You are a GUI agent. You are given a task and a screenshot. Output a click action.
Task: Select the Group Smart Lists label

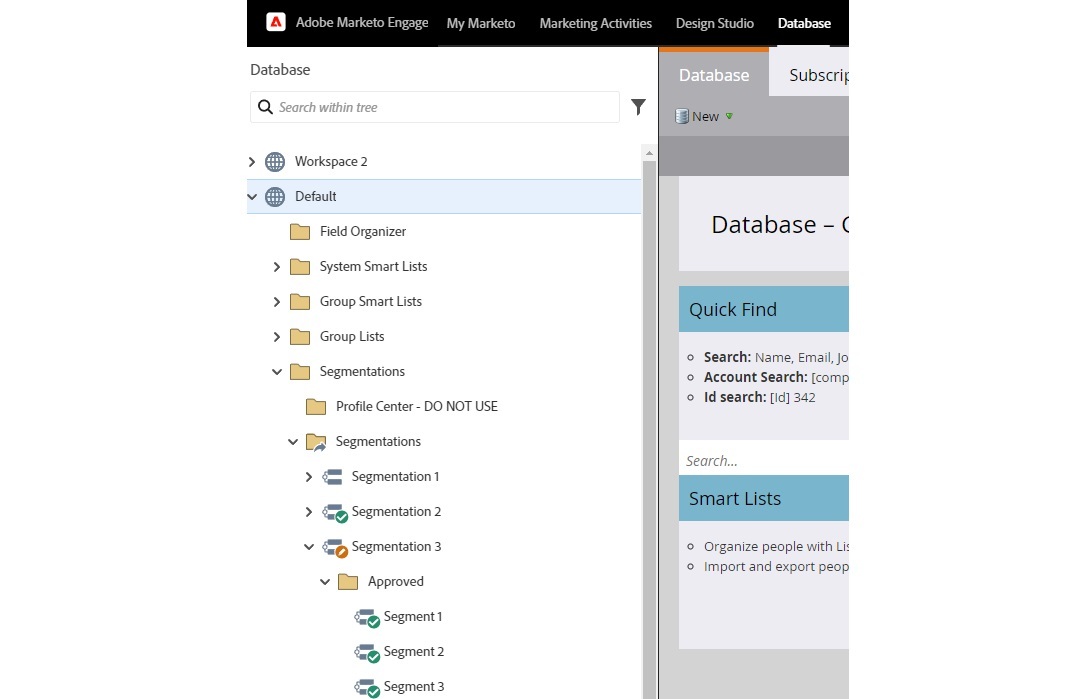pos(371,302)
